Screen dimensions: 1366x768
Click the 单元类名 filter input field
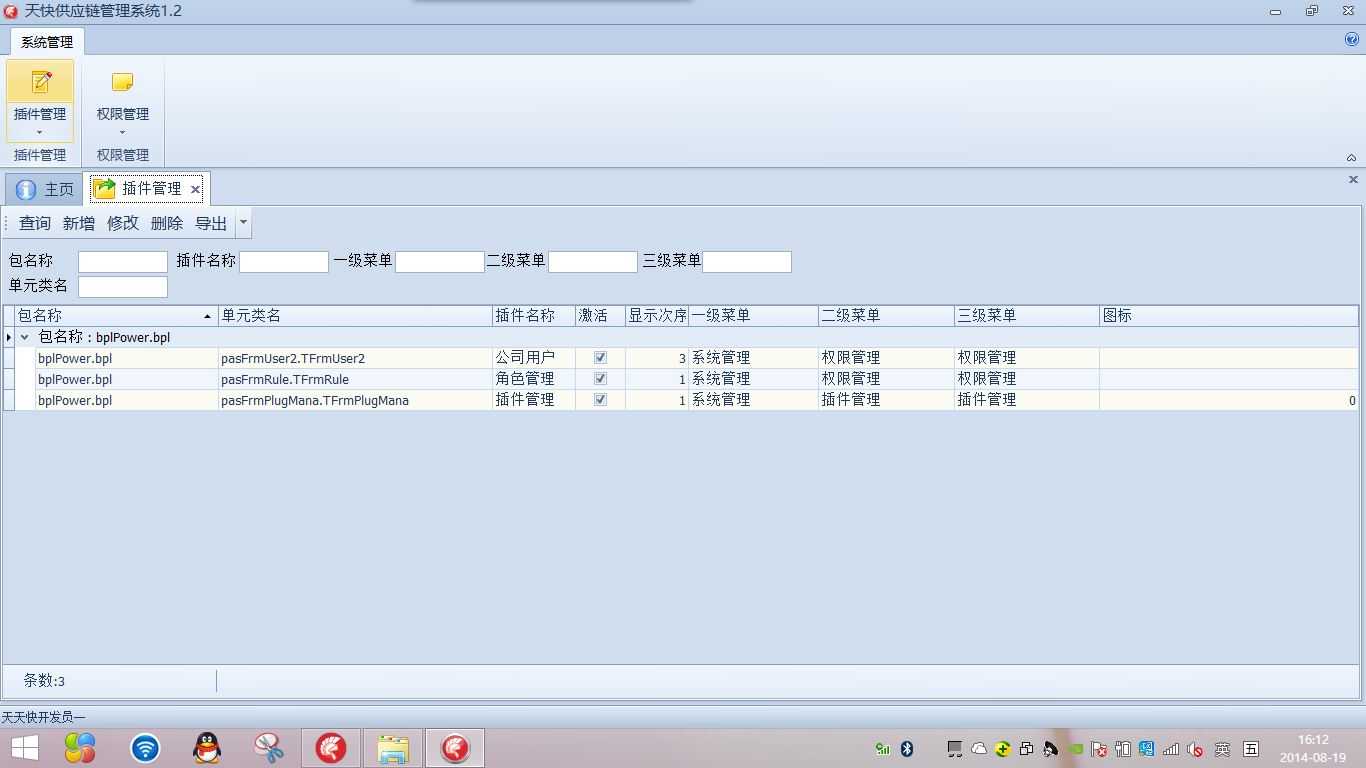point(123,287)
